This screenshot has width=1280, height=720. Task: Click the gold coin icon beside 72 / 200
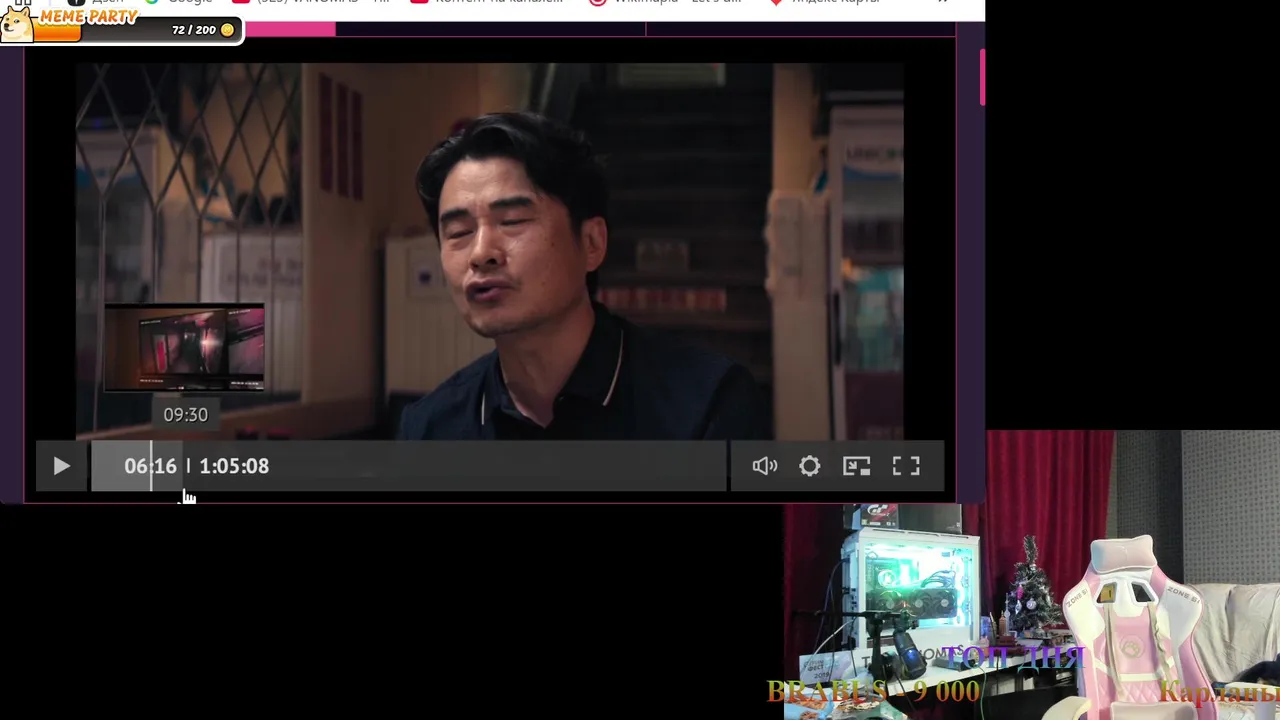(227, 30)
